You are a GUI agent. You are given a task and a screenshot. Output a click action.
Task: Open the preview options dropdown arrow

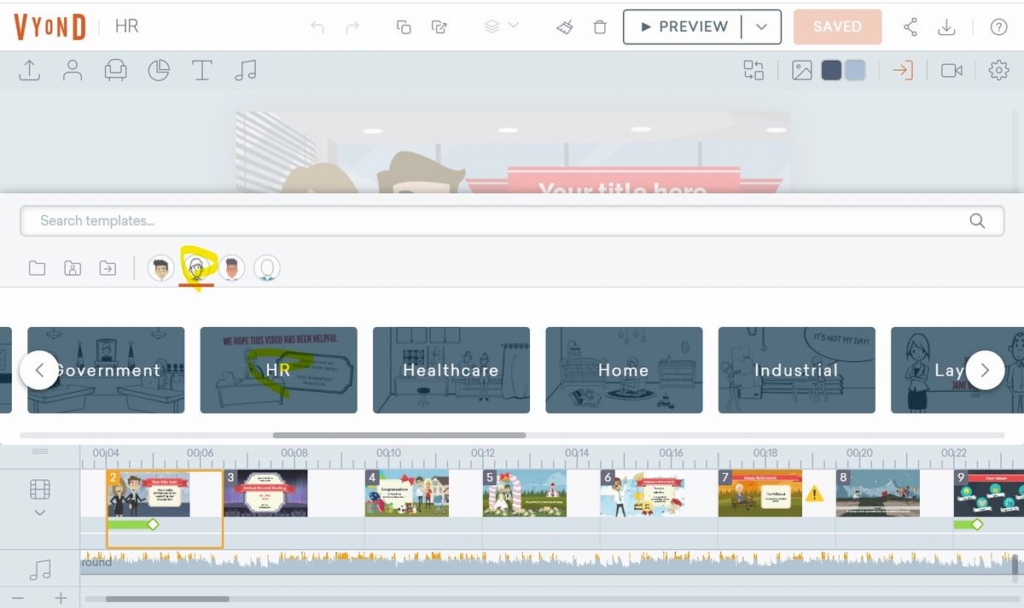[761, 27]
